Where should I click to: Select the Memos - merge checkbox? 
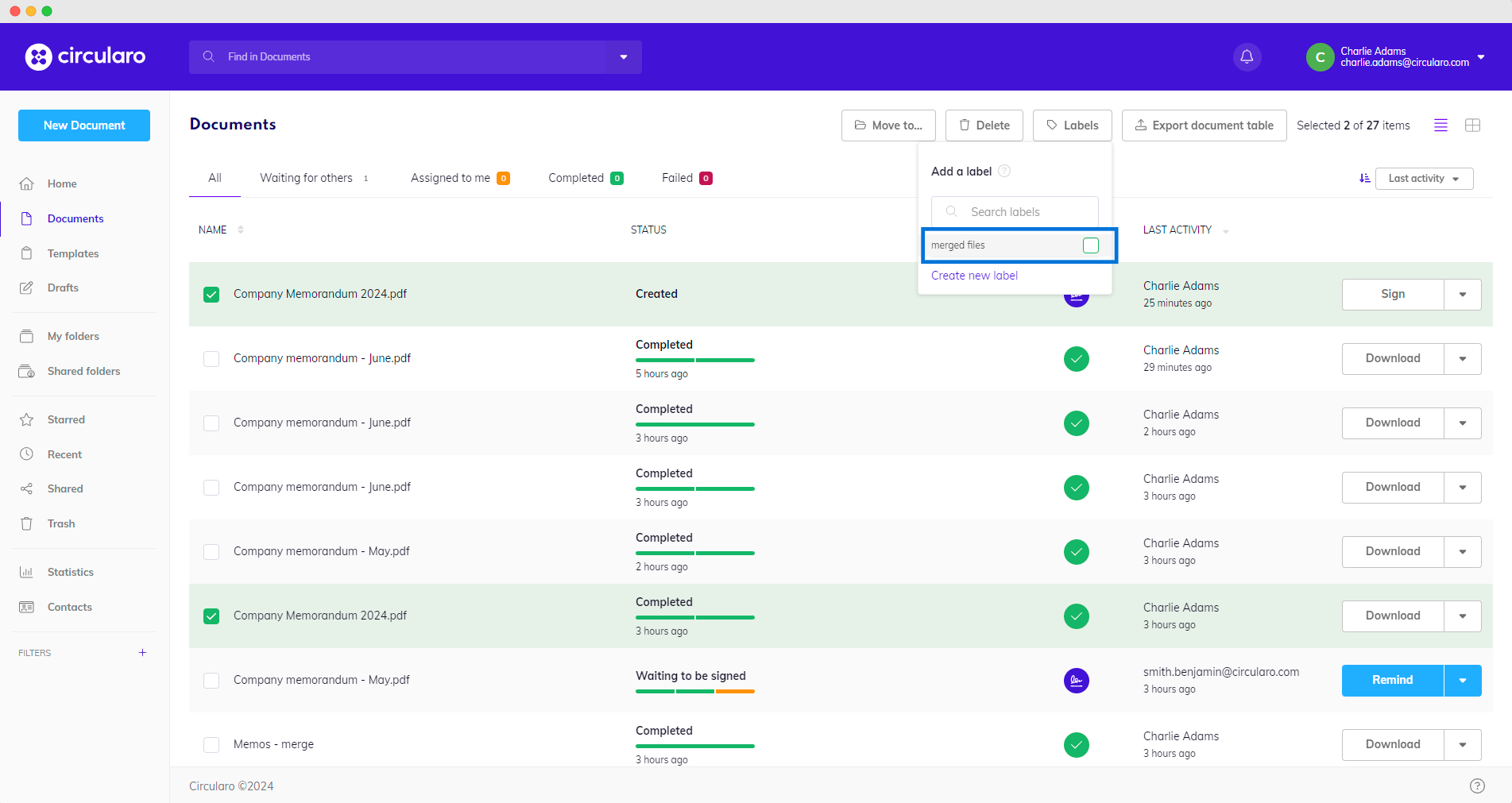(x=211, y=745)
